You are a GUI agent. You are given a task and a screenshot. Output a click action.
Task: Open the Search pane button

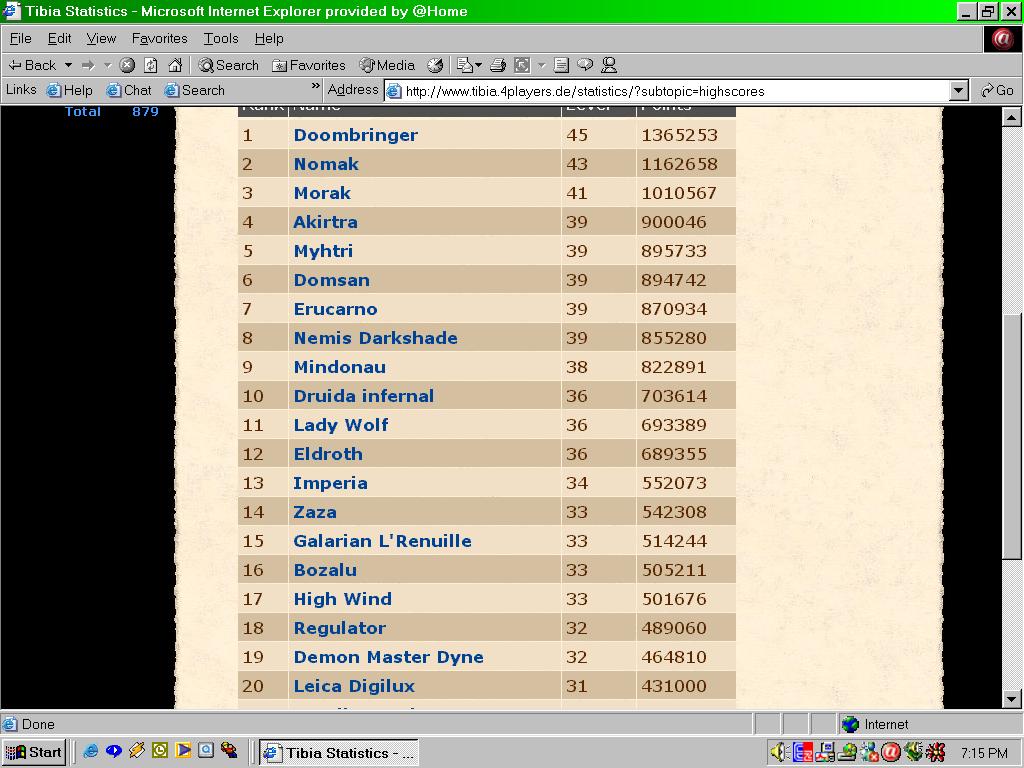click(228, 65)
